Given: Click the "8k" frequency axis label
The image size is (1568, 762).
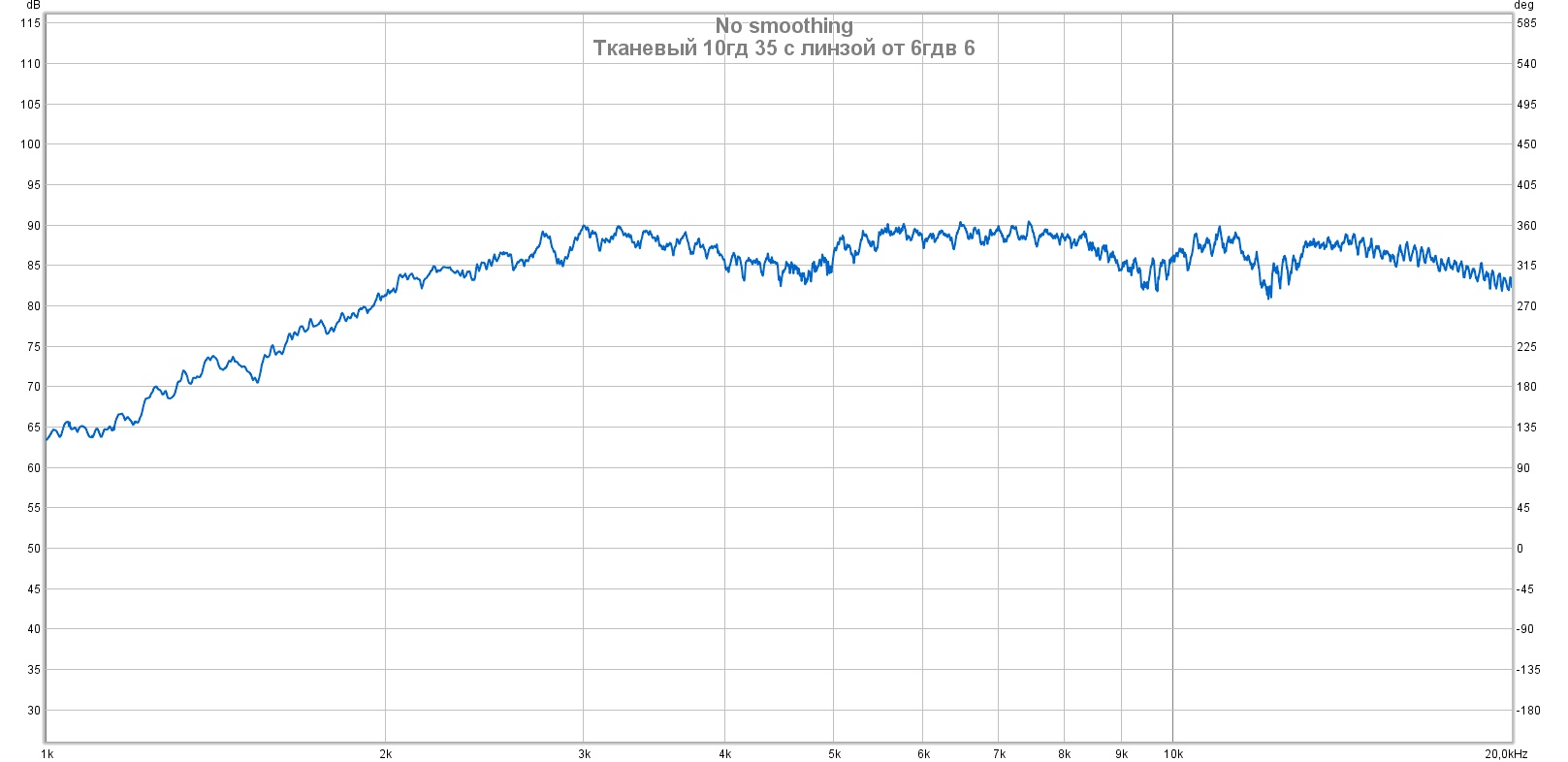Looking at the screenshot, I should coord(1064,754).
